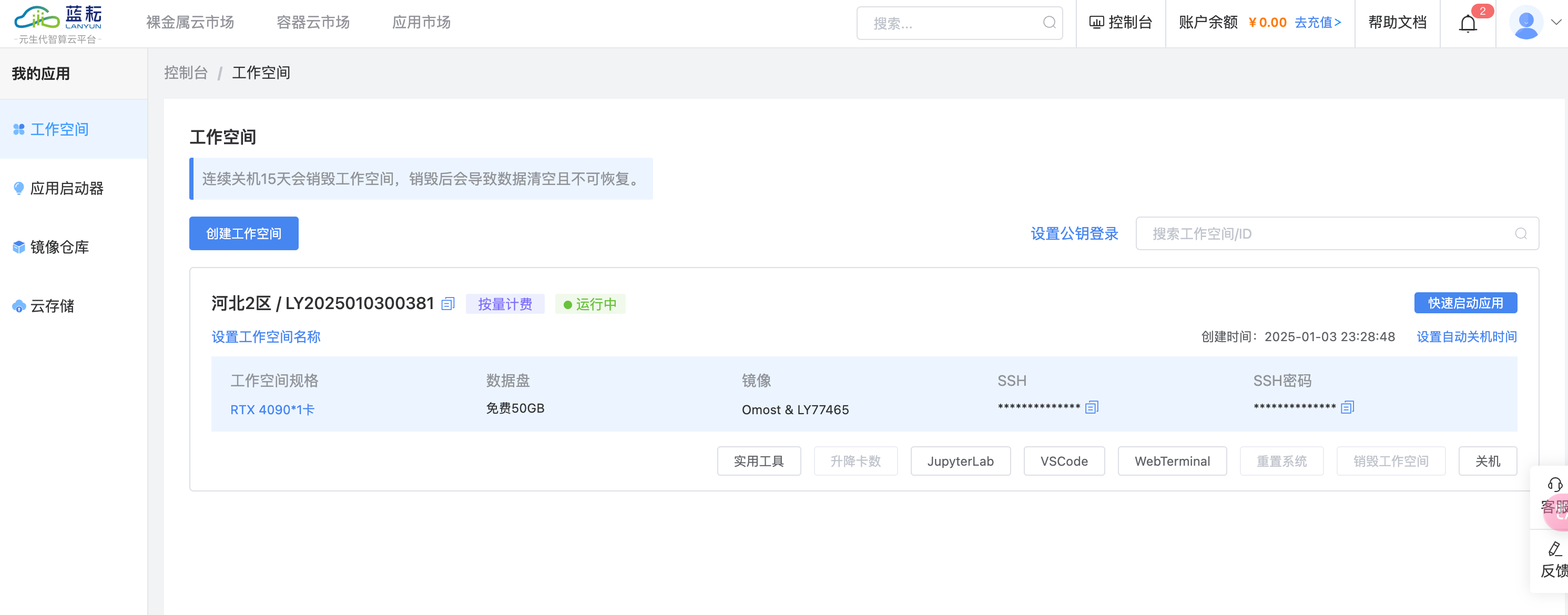Open the 实用工具 menu button

[x=758, y=461]
